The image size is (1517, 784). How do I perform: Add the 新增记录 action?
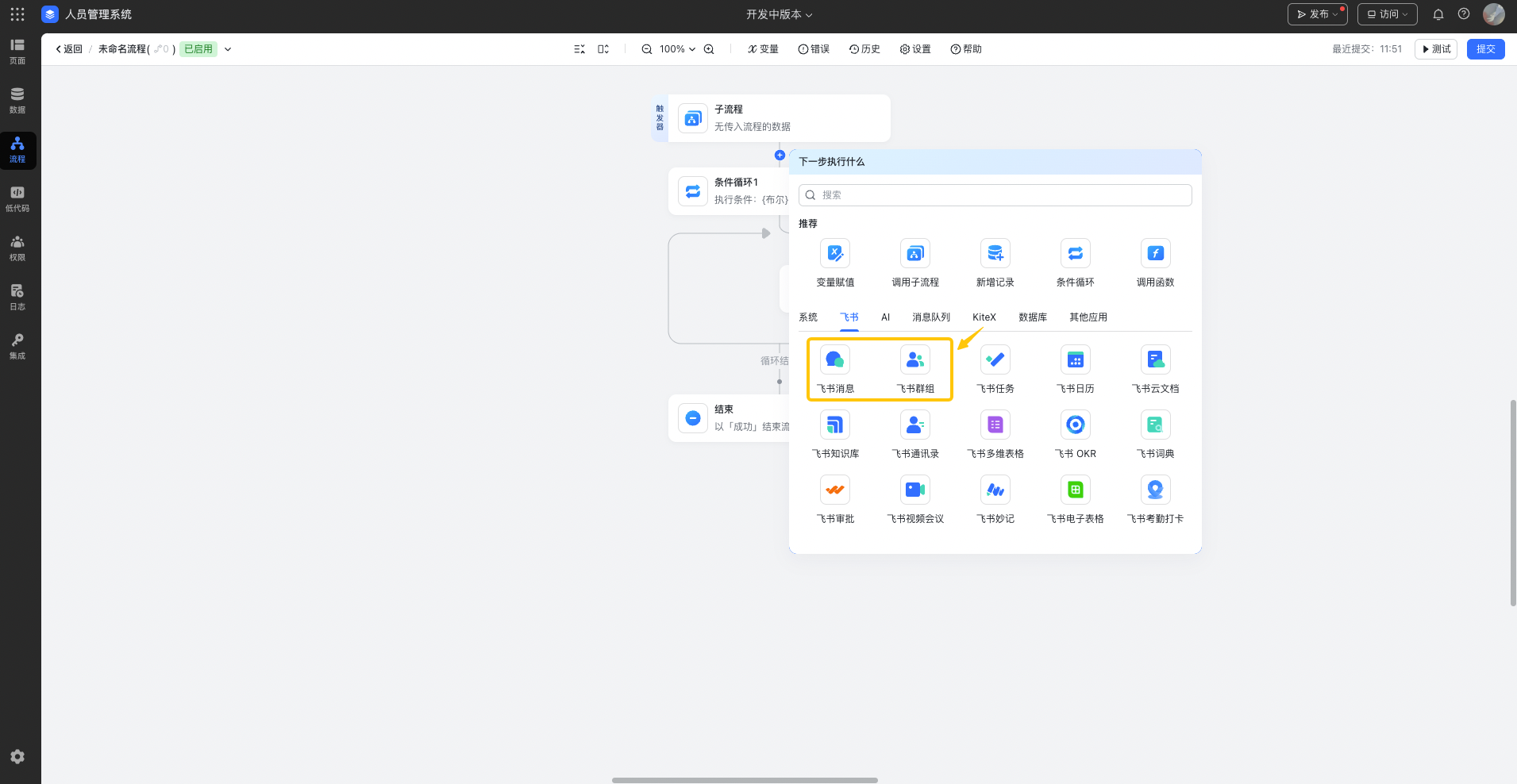[x=995, y=263]
